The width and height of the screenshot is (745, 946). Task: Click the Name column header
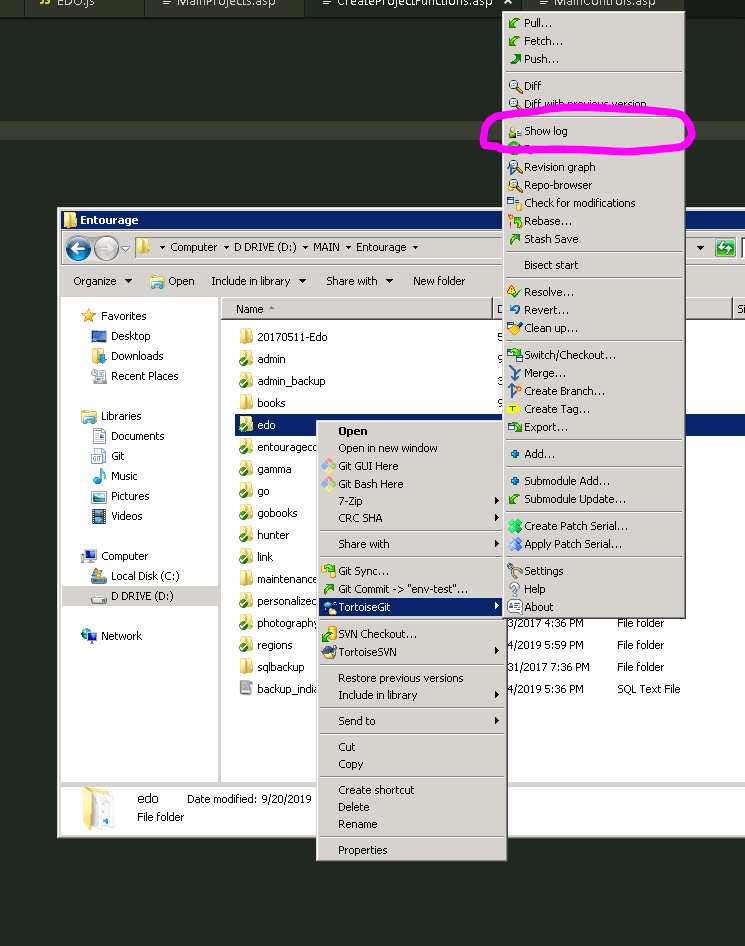pyautogui.click(x=357, y=309)
